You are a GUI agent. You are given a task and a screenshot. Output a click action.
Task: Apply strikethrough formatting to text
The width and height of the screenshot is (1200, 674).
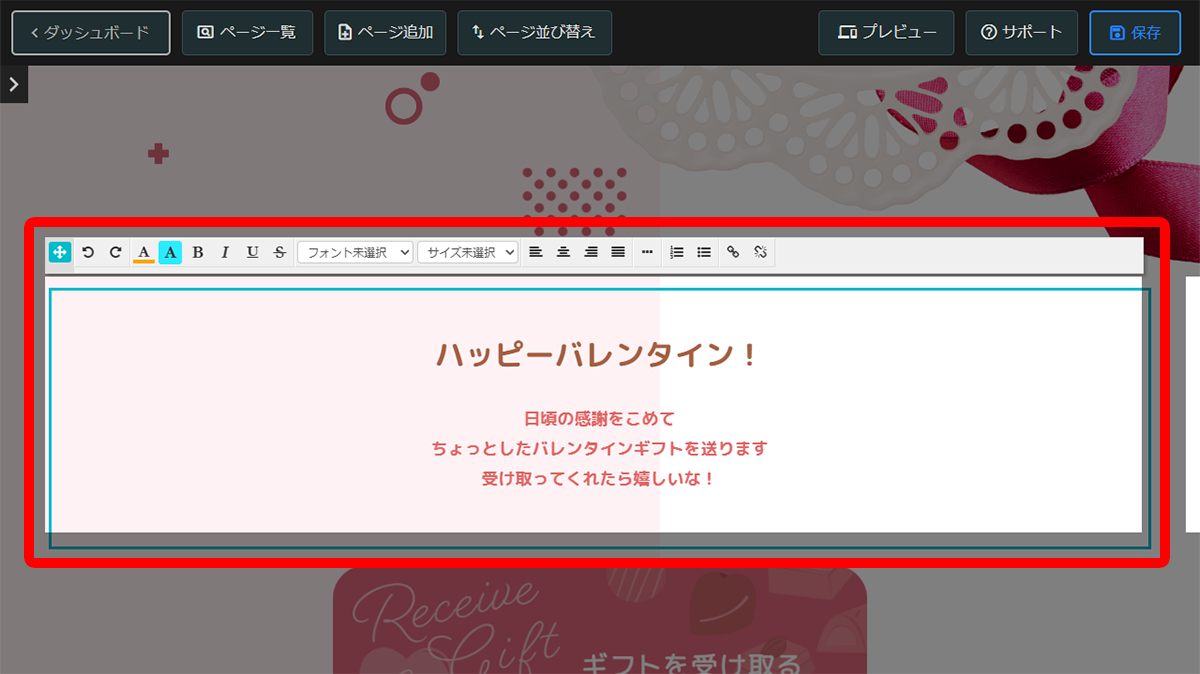pos(279,252)
